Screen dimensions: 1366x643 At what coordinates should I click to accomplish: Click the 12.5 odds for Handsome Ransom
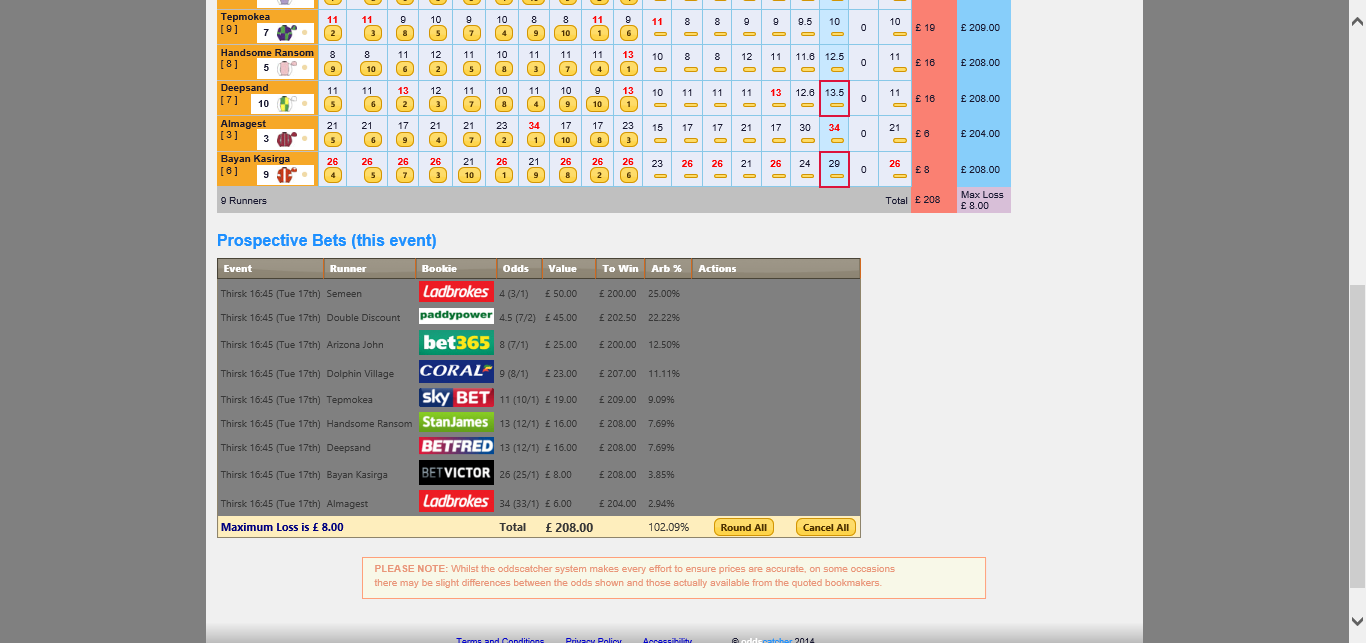point(835,57)
